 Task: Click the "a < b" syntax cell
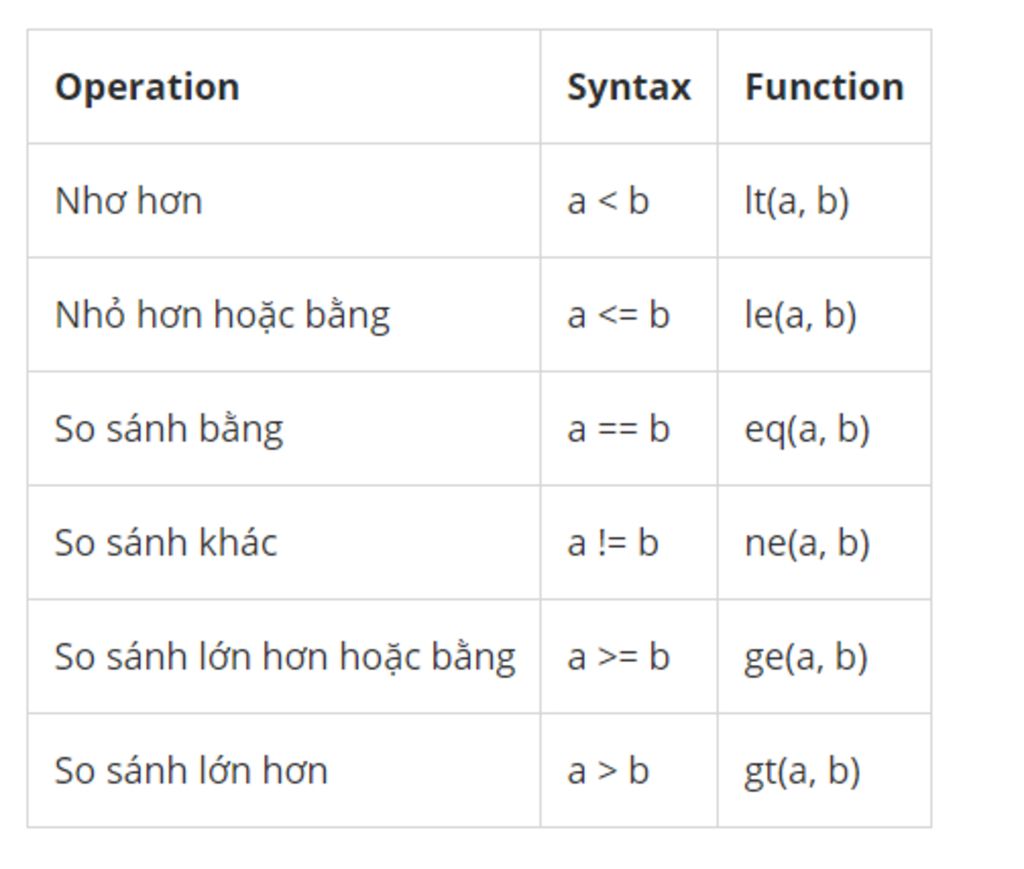coord(608,201)
